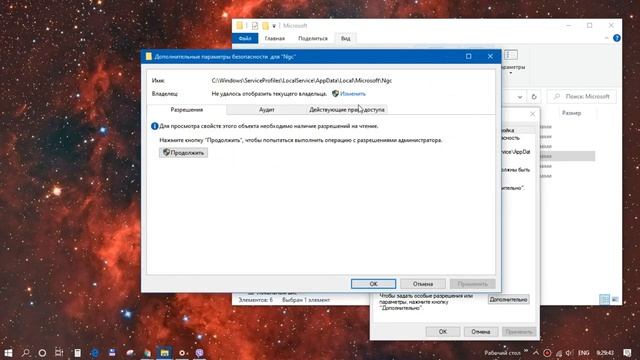The width and height of the screenshot is (640, 360).
Task: Click OK in the properties dialog
Action: click(x=443, y=331)
